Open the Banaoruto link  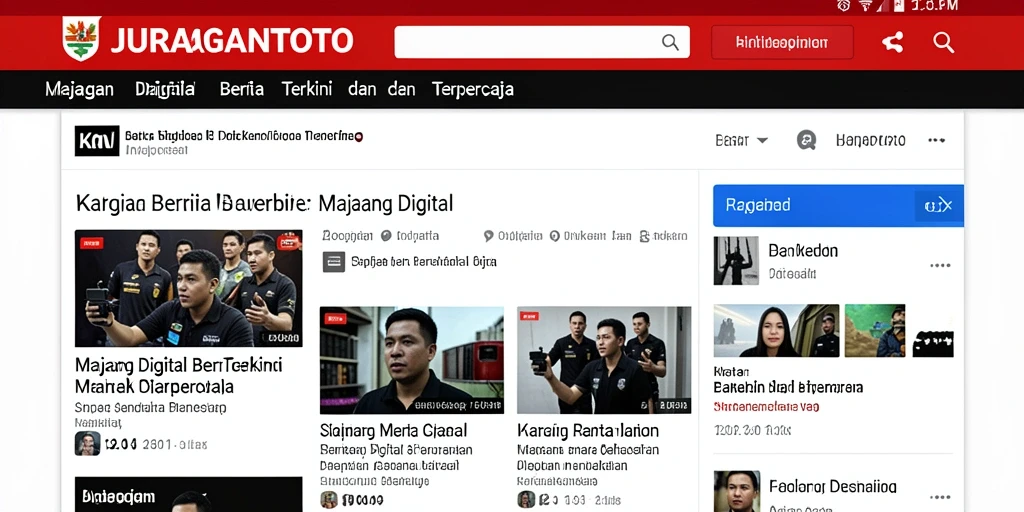pos(871,140)
